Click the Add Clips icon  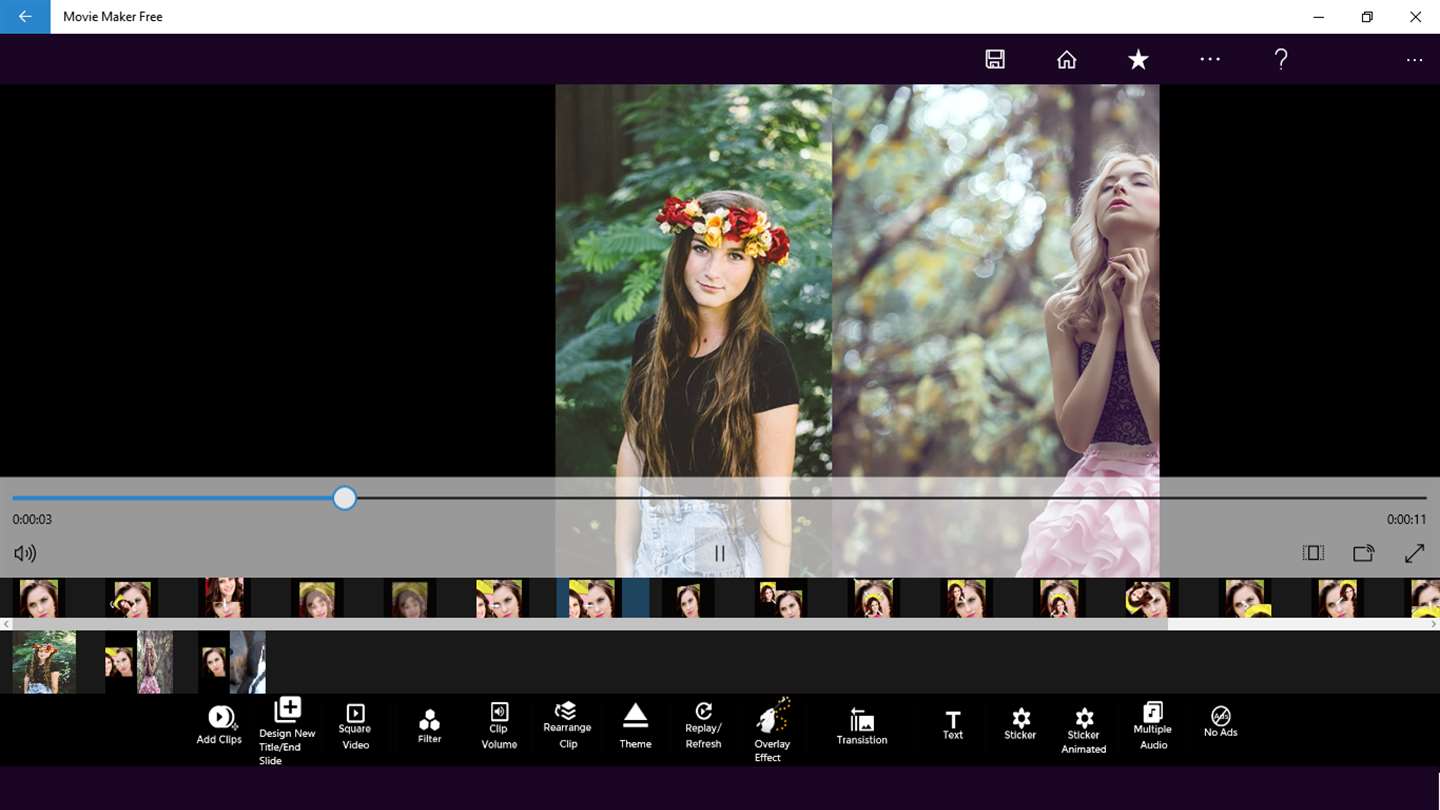point(220,717)
